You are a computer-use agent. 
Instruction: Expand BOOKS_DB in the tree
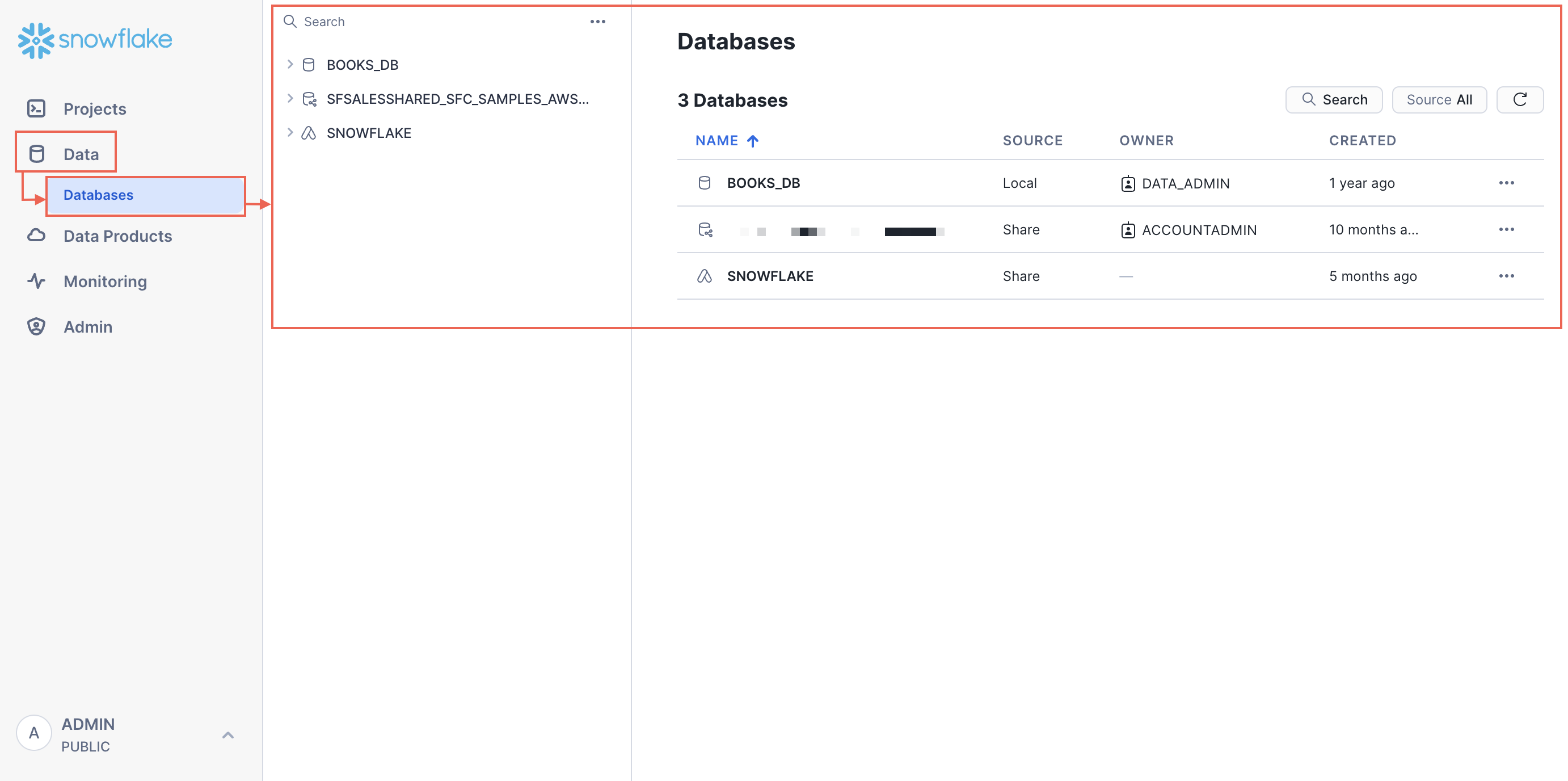pyautogui.click(x=290, y=65)
